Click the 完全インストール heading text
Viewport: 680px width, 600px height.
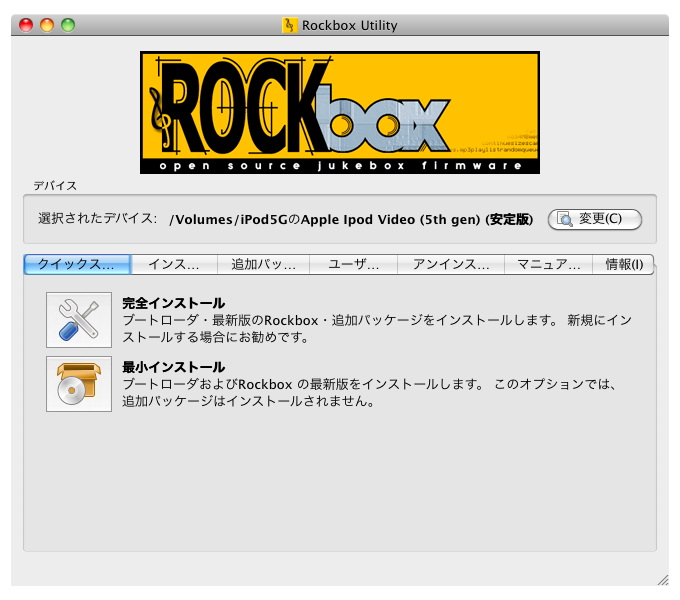pyautogui.click(x=173, y=302)
